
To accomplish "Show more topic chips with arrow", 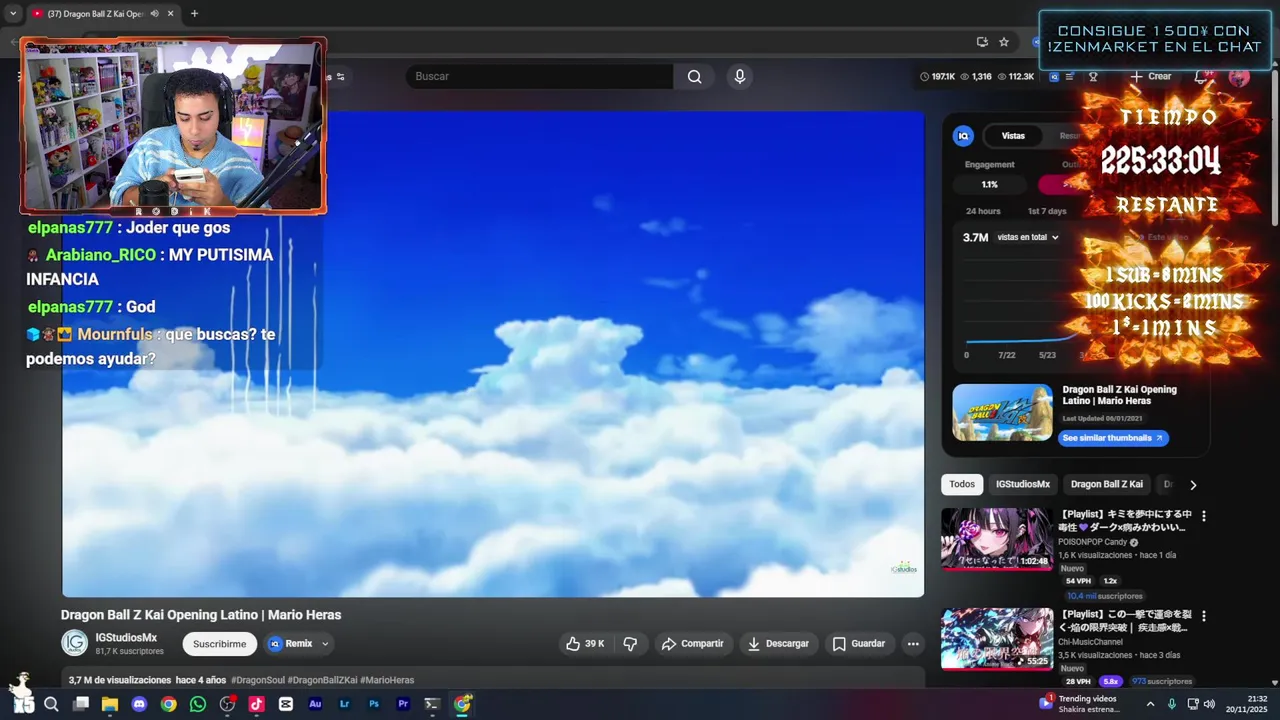I will (x=1192, y=485).
